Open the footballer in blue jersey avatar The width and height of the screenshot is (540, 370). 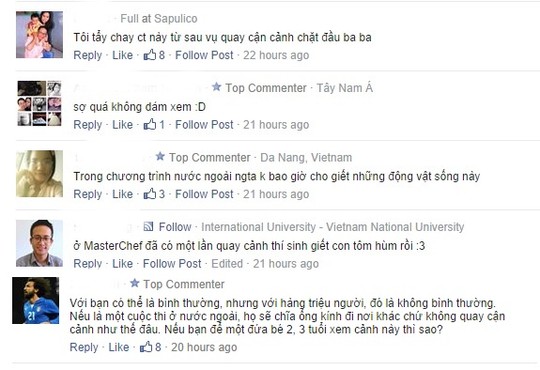35,300
